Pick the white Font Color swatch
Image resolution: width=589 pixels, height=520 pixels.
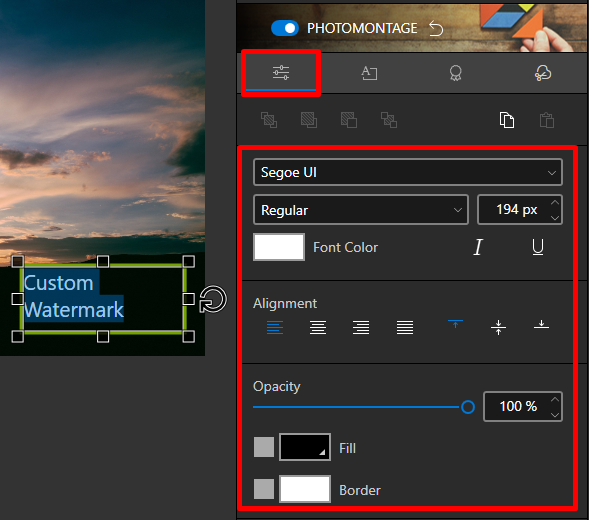tap(279, 247)
